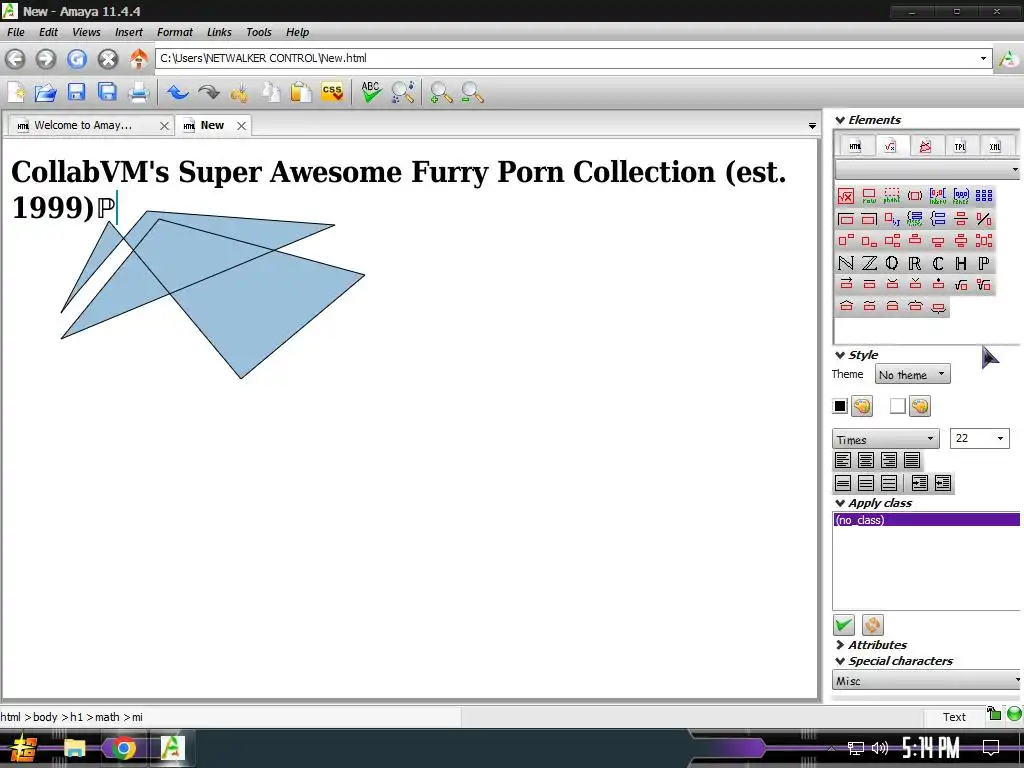This screenshot has width=1024, height=768.
Task: Increase paragraph indent
Action: (920, 483)
